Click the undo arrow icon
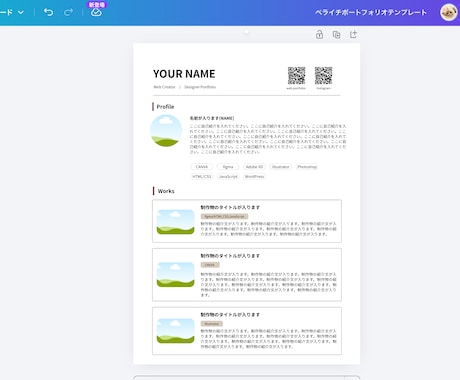Viewport: 460px width, 380px height. (48, 12)
